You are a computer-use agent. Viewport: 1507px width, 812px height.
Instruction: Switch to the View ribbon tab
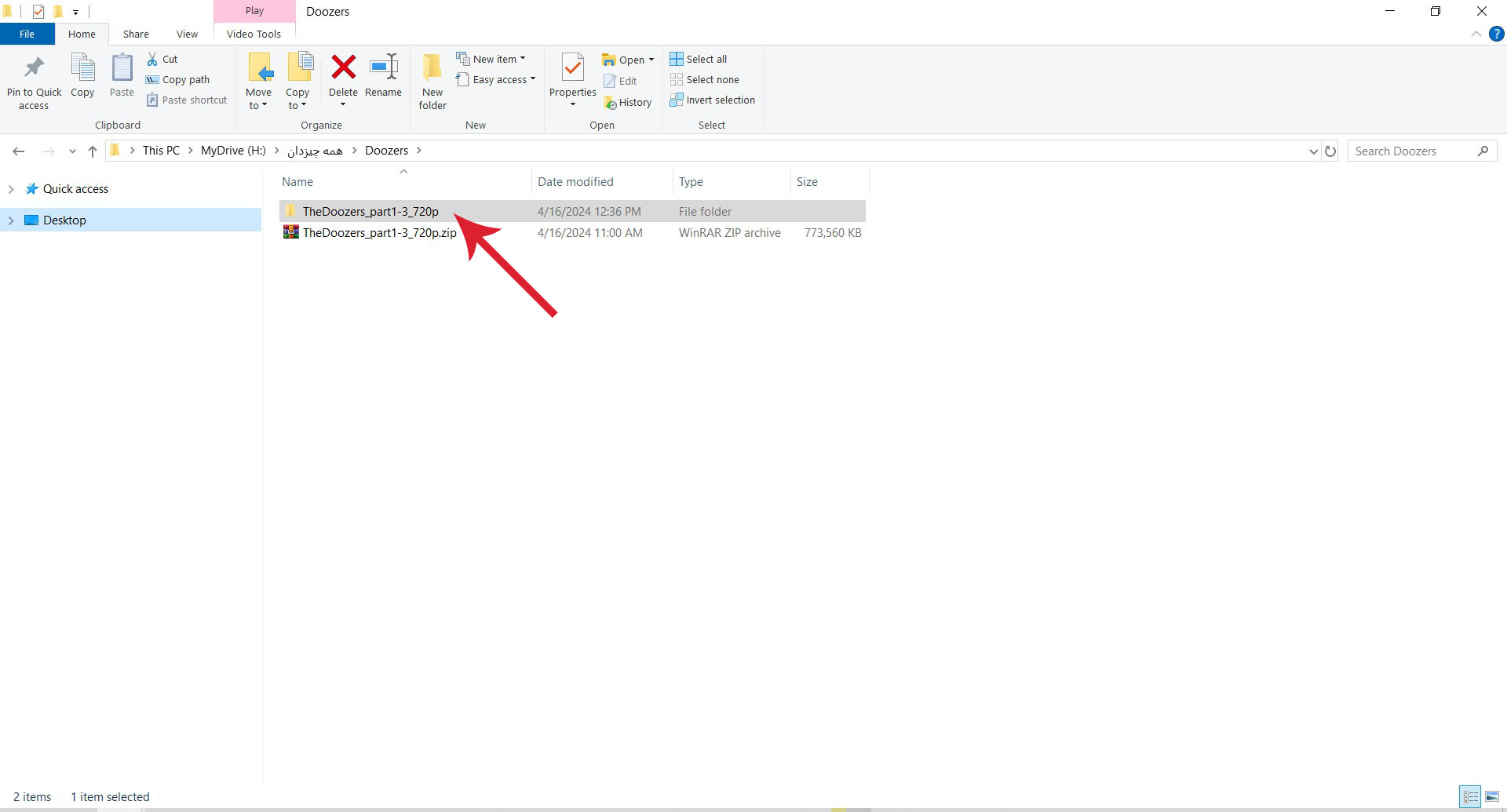point(187,34)
